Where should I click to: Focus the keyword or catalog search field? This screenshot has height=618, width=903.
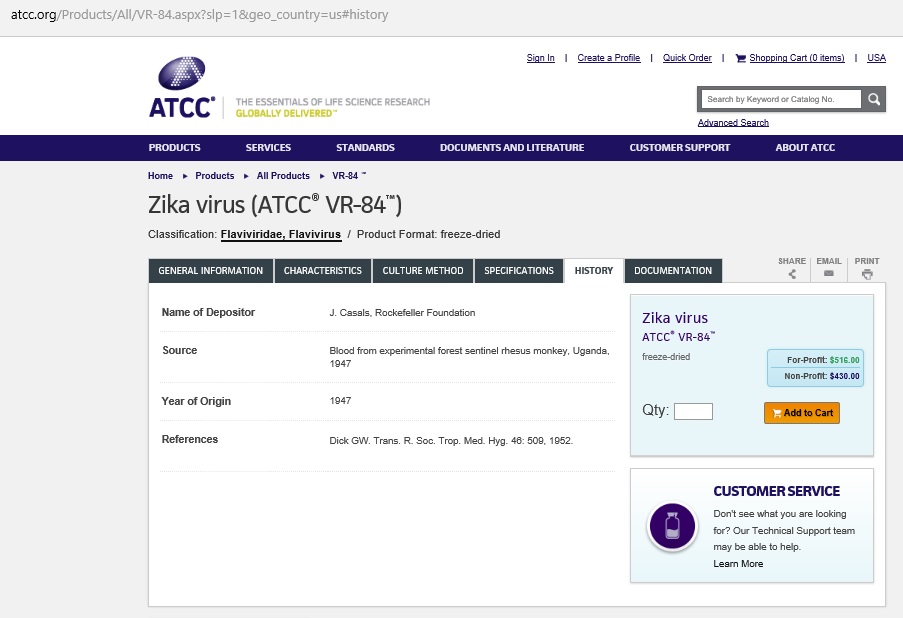781,99
